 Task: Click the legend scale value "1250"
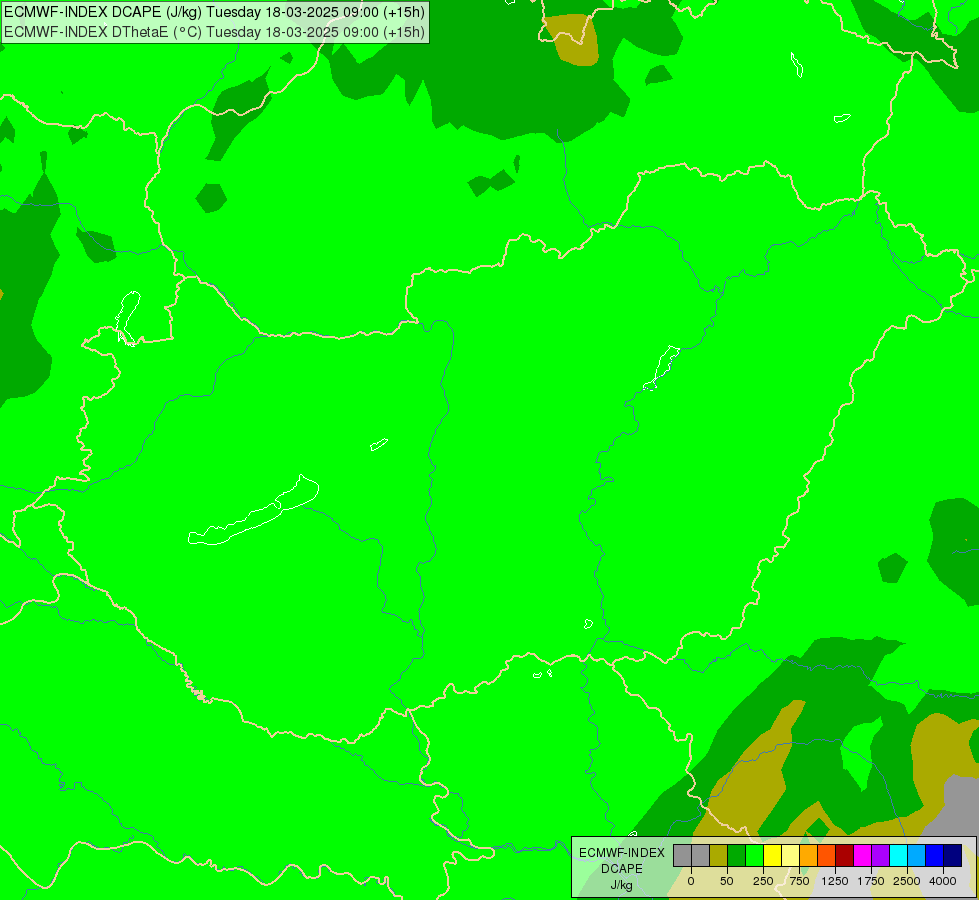[x=835, y=881]
